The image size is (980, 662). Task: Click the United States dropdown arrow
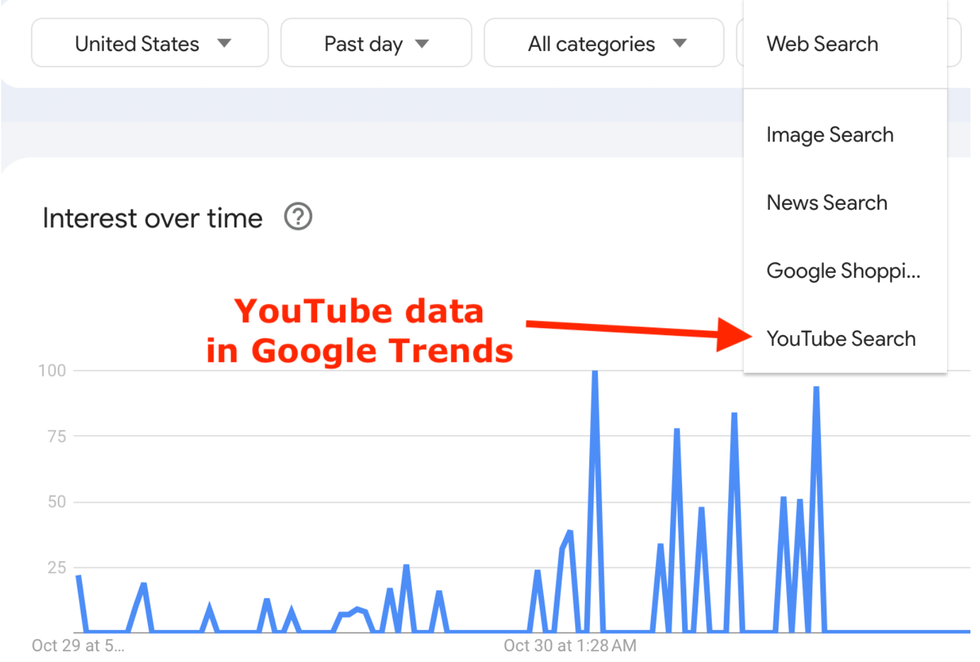226,43
